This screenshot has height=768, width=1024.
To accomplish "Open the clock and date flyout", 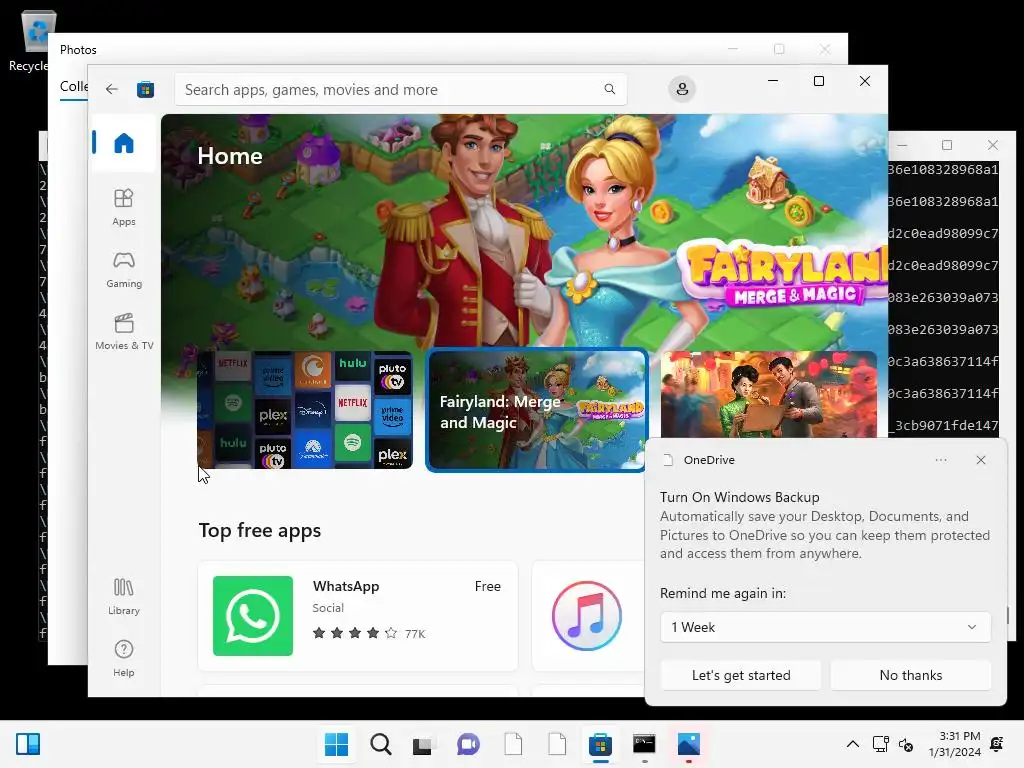I will pyautogui.click(x=954, y=744).
